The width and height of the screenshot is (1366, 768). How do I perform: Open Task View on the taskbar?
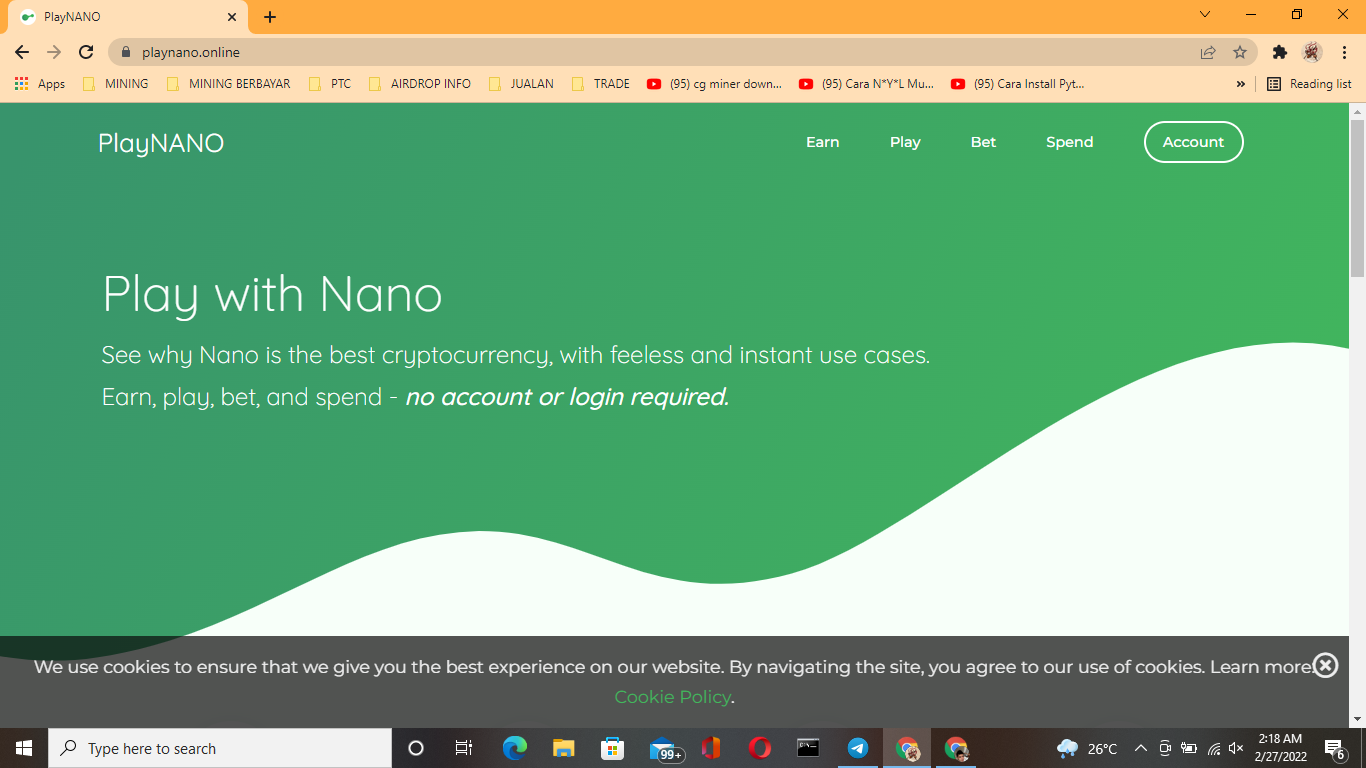tap(464, 748)
